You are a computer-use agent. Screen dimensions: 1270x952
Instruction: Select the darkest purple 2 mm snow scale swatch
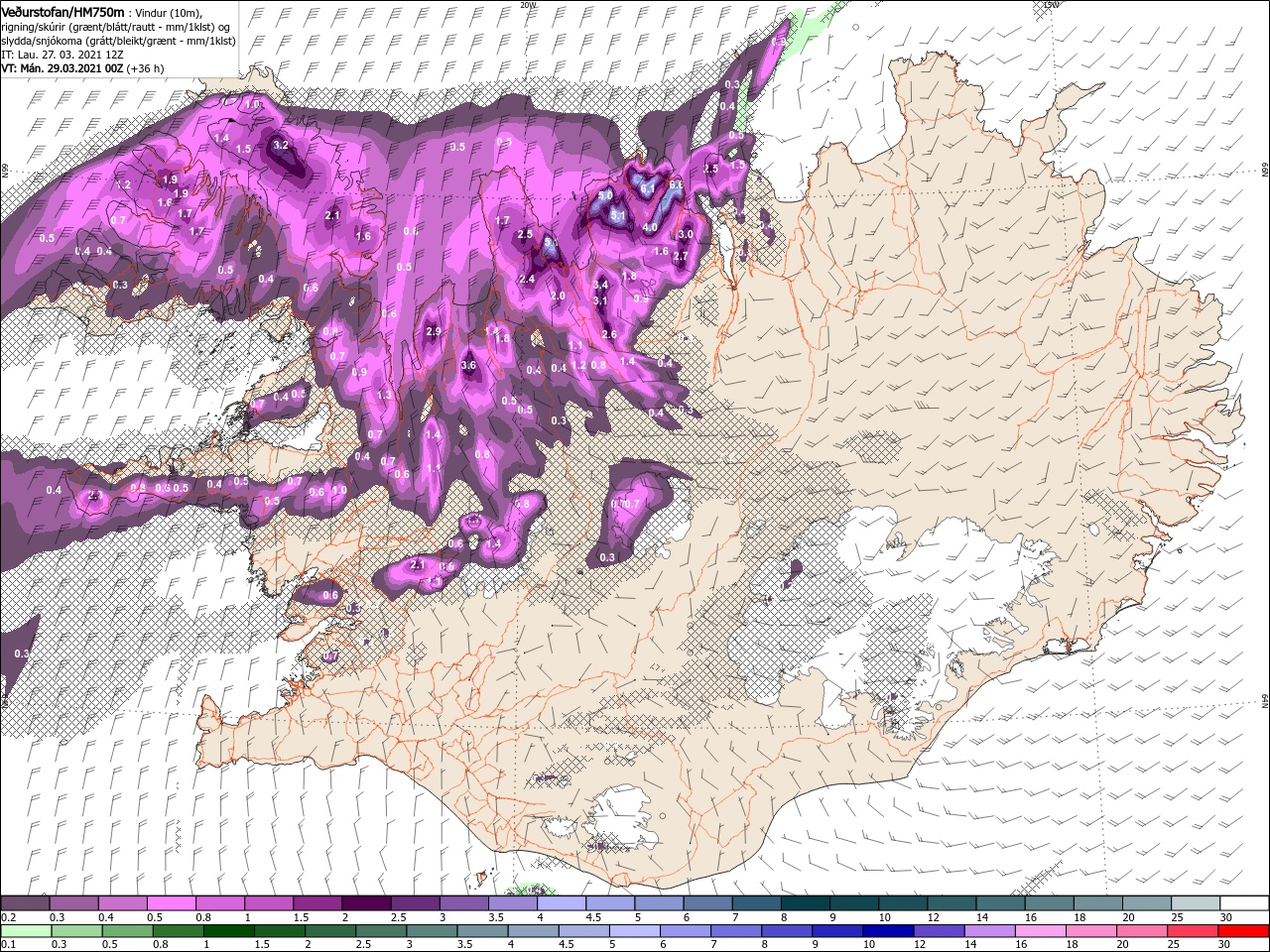point(366,903)
